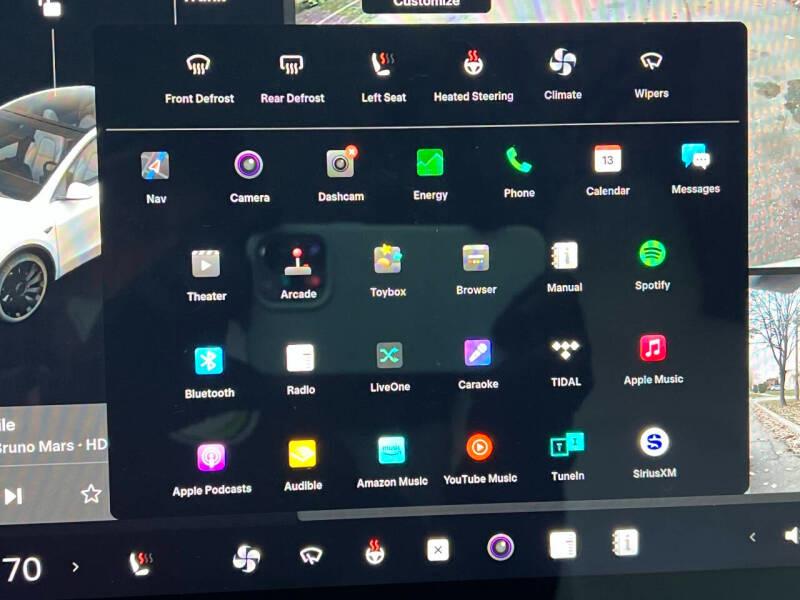The width and height of the screenshot is (800, 600).
Task: Toggle Left Seat heater
Action: point(383,65)
